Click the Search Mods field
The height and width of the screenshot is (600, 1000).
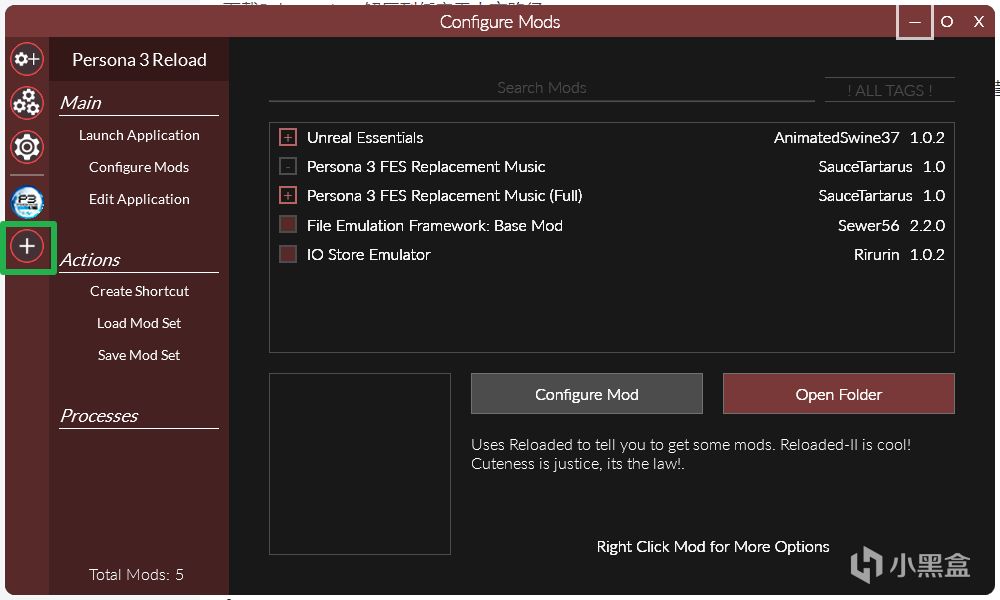541,88
